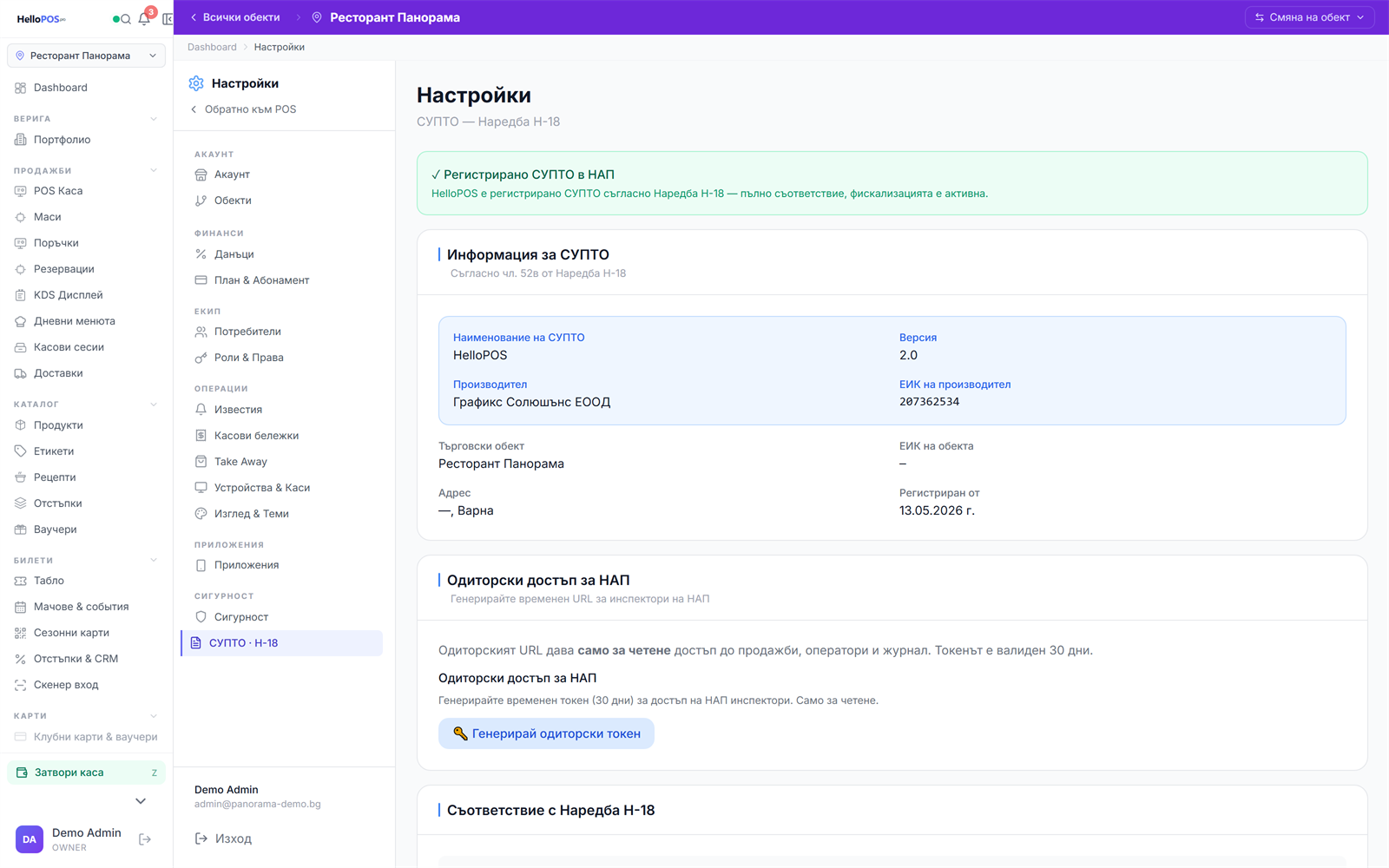Collapse the БИЛЕТИ section
This screenshot has height=868, width=1389.
154,561
